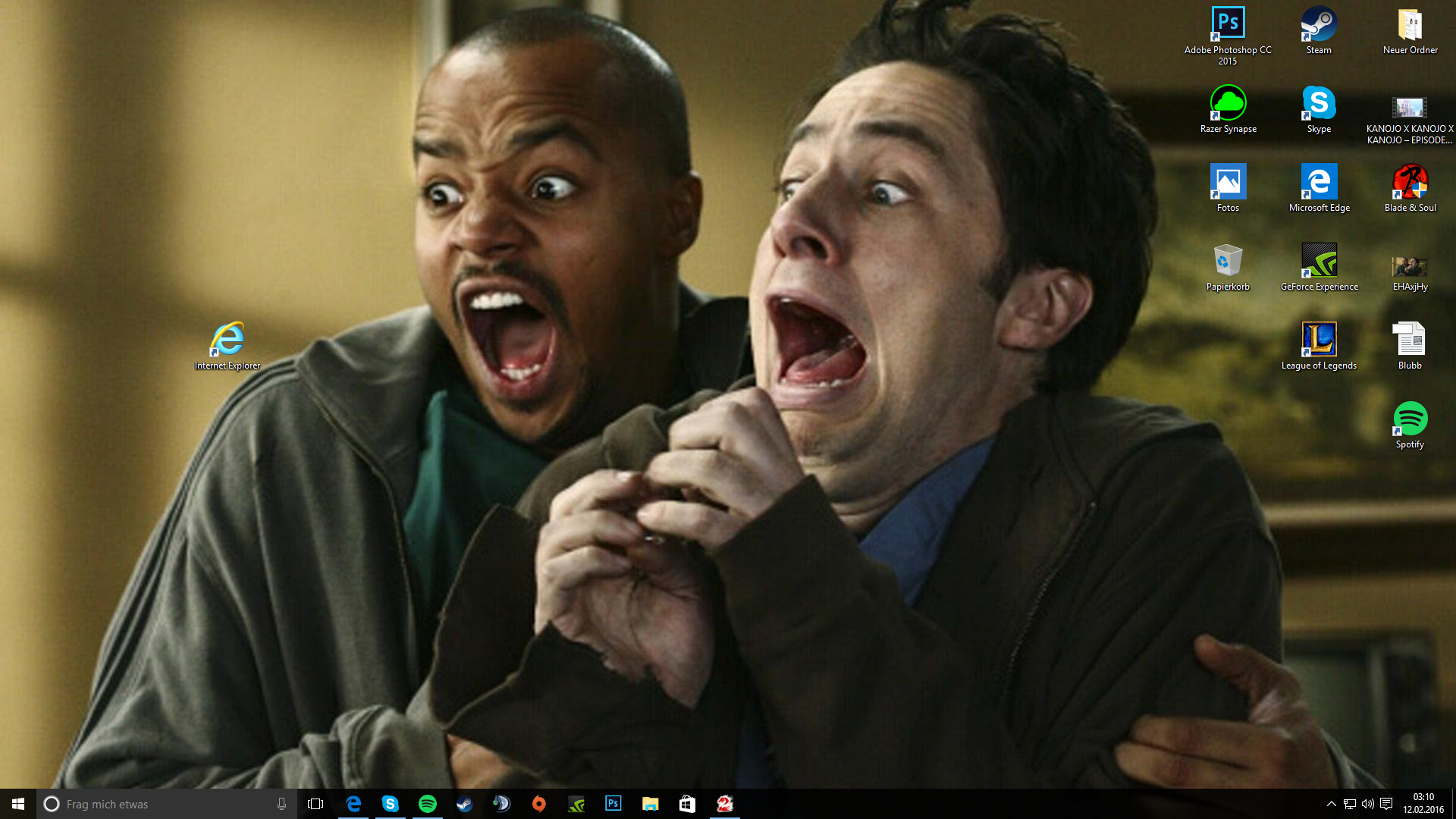Open the Windows Start menu
Viewport: 1456px width, 819px height.
pos(18,804)
